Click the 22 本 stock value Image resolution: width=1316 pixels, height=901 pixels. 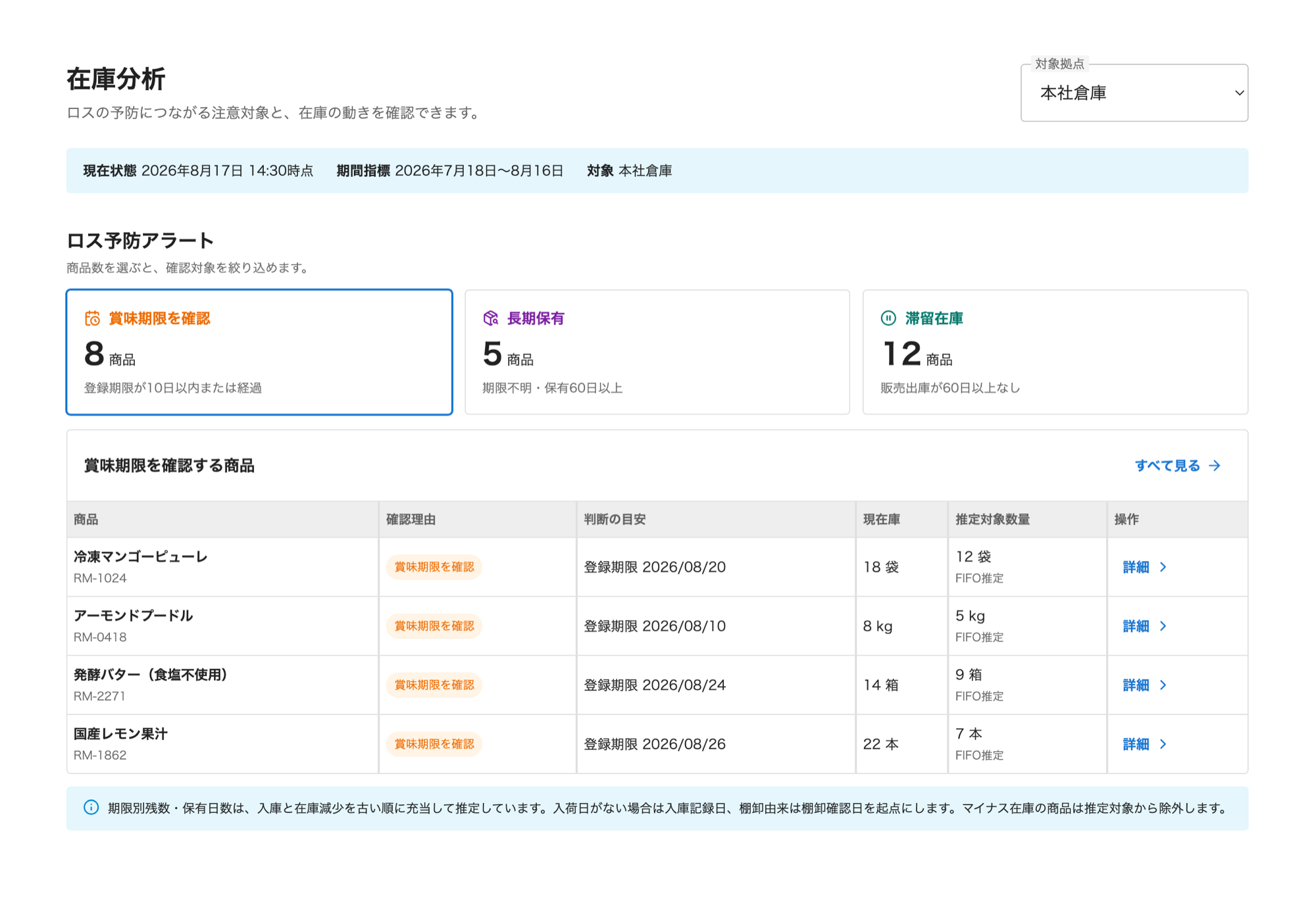tap(881, 744)
